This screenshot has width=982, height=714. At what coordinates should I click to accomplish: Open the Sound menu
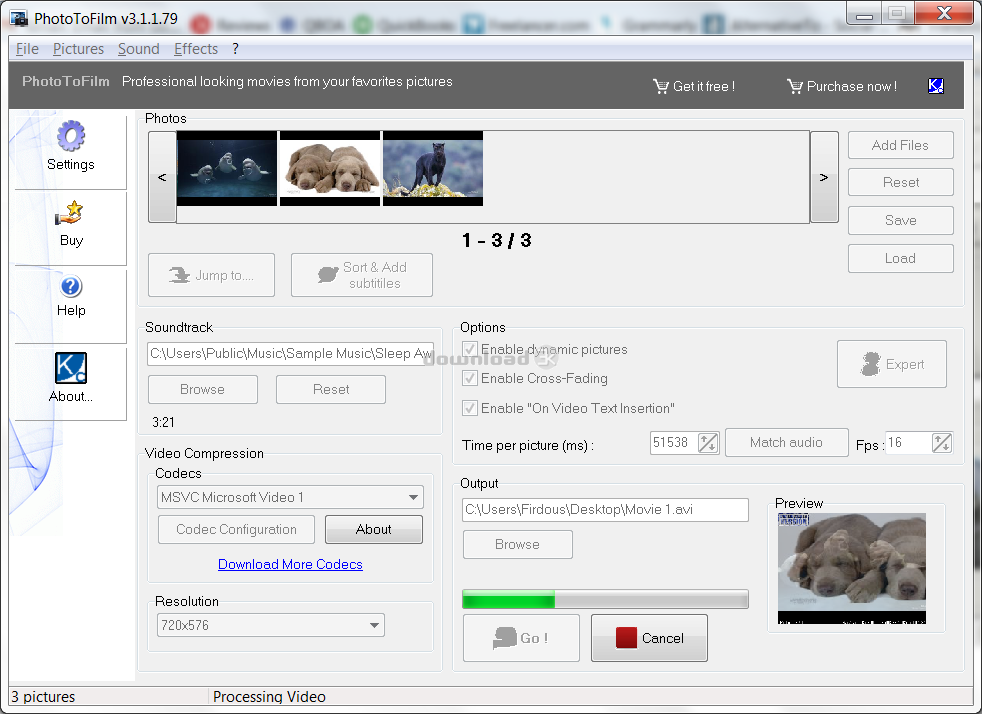pos(138,49)
